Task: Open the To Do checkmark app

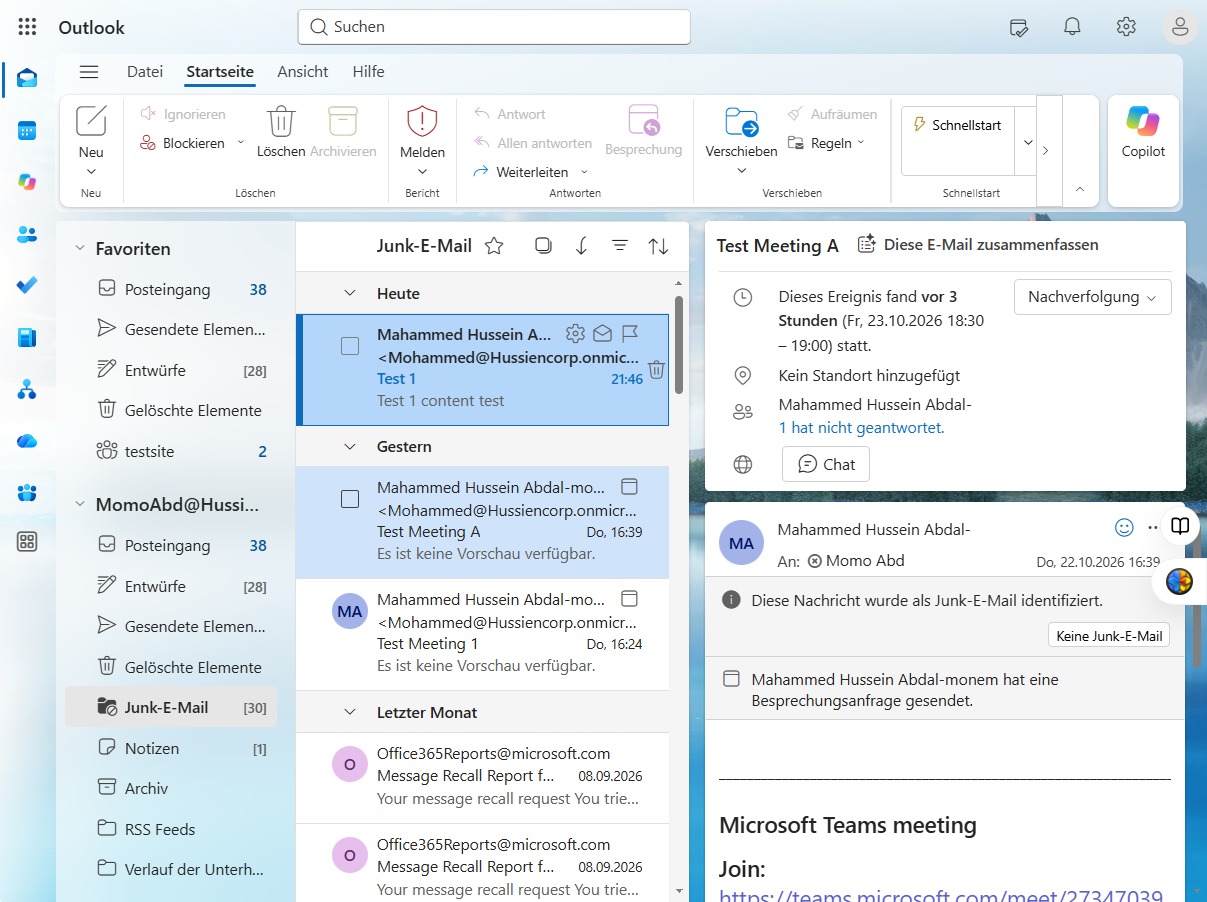Action: [x=27, y=285]
